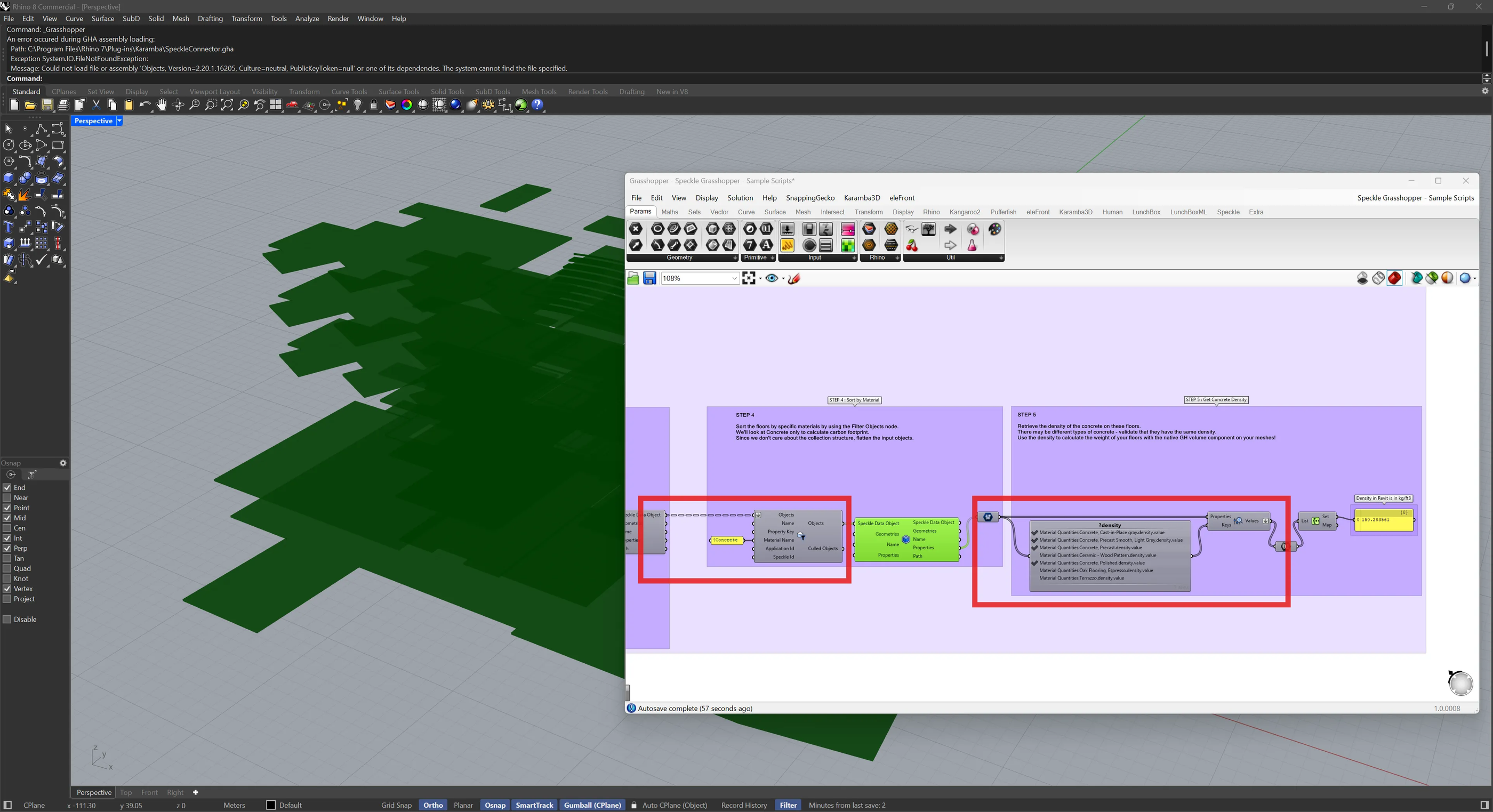Viewport: 1493px width, 812px height.
Task: Click the padlock Lock objects icon
Action: click(374, 105)
